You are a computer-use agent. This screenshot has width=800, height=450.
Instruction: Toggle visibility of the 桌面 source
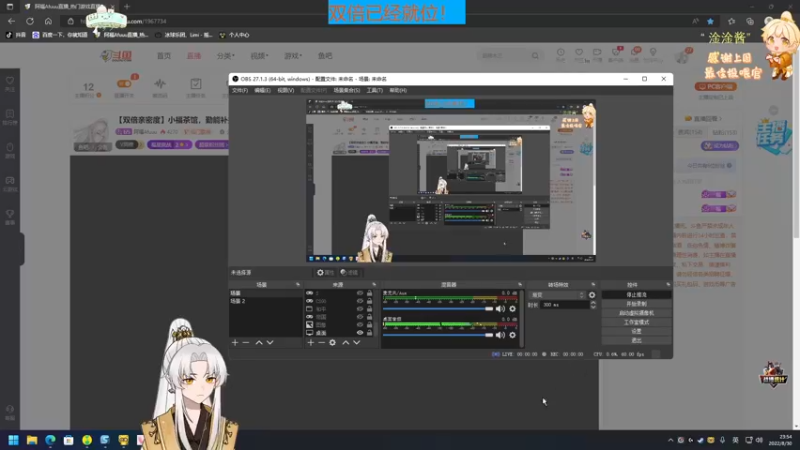pyautogui.click(x=360, y=333)
